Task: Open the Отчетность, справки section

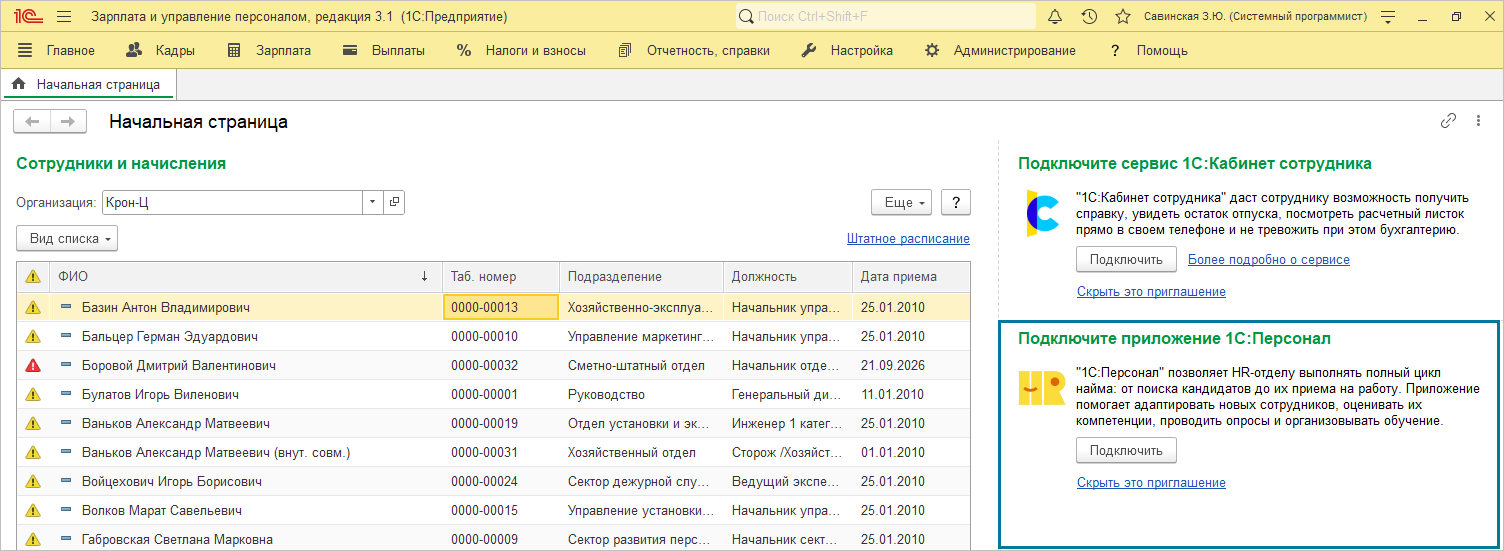Action: pyautogui.click(x=694, y=51)
